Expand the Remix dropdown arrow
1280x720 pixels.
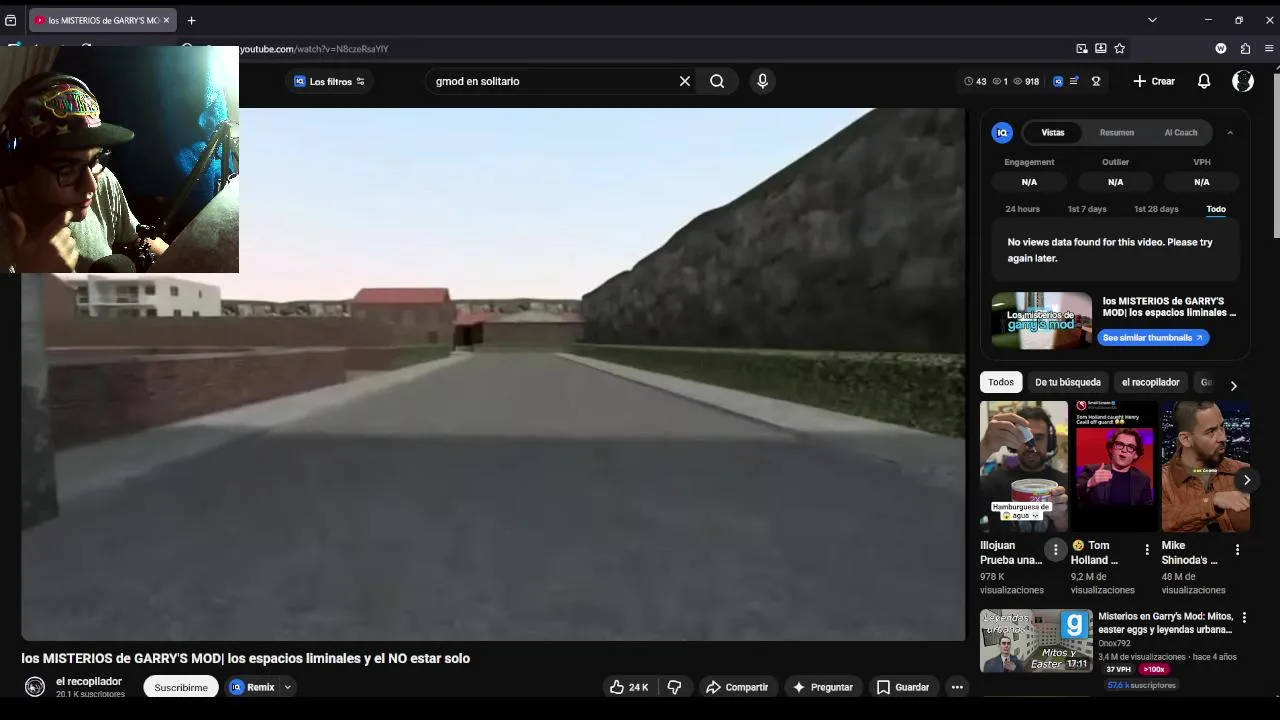click(287, 687)
